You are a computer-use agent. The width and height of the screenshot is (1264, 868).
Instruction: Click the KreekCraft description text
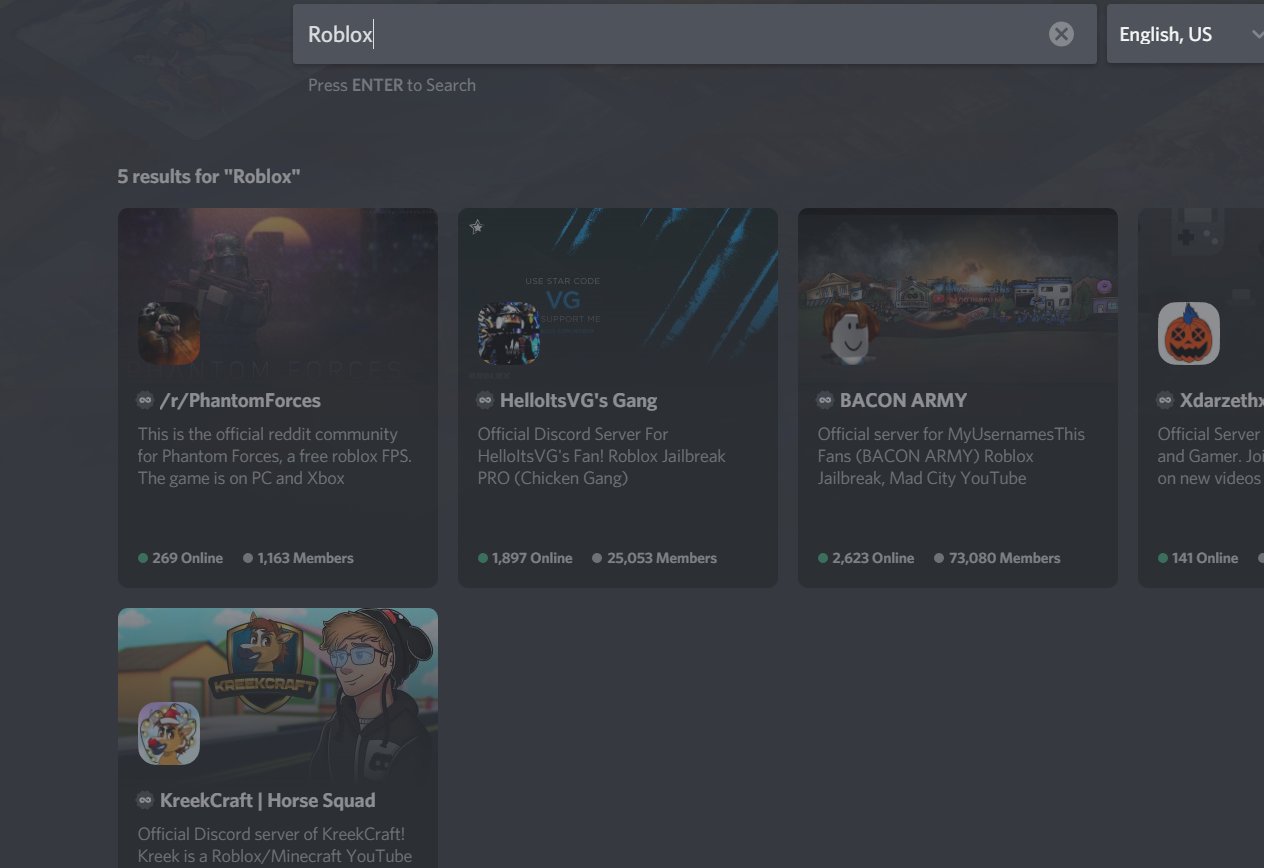275,845
